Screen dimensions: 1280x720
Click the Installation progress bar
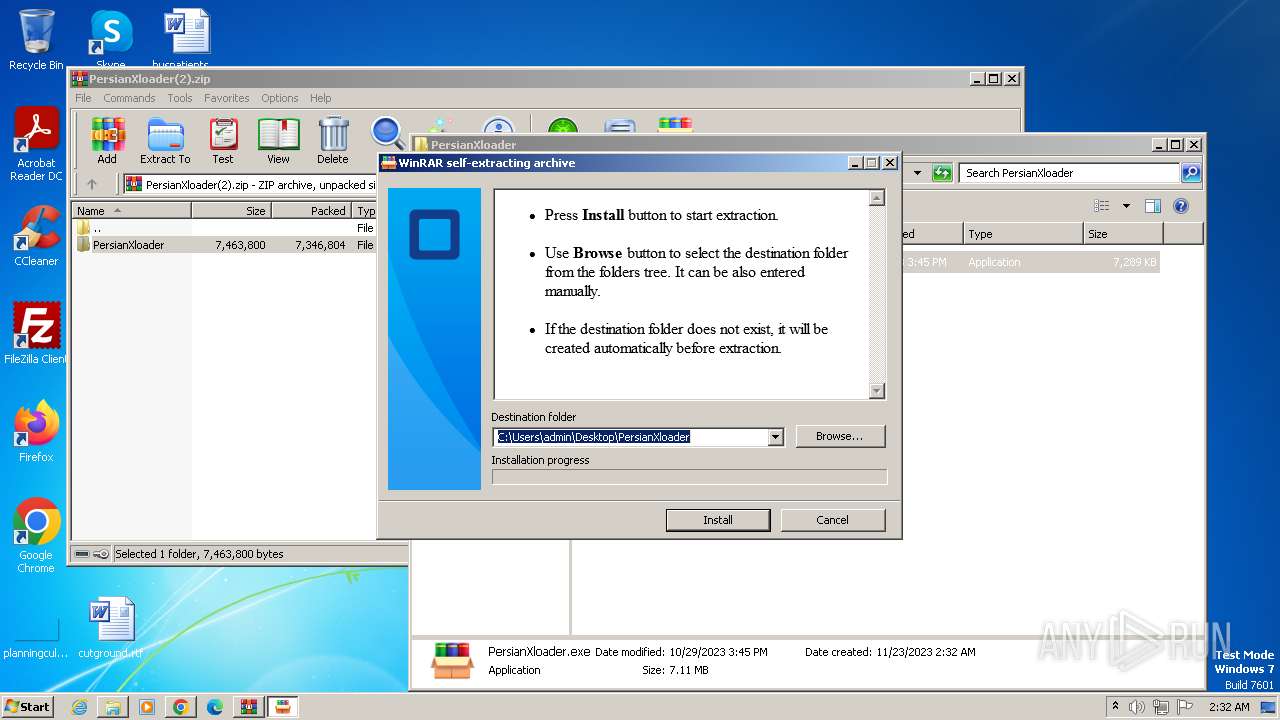(689, 477)
